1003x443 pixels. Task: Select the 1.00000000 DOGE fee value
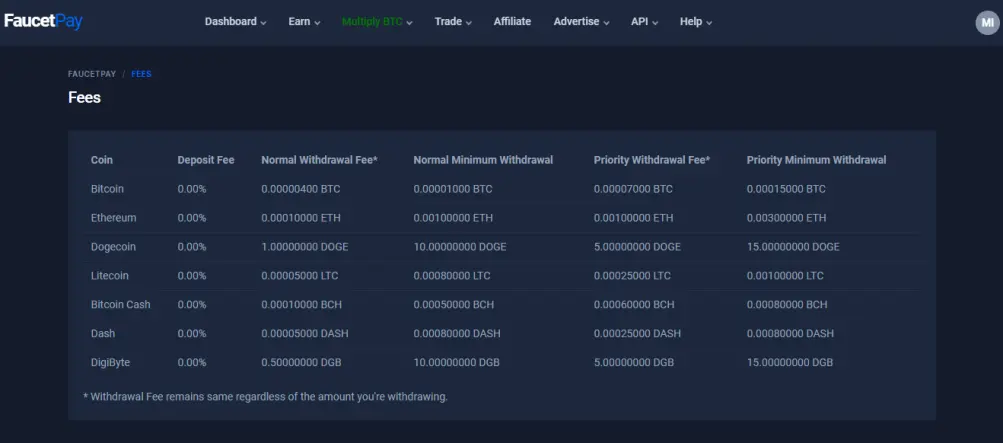click(304, 247)
